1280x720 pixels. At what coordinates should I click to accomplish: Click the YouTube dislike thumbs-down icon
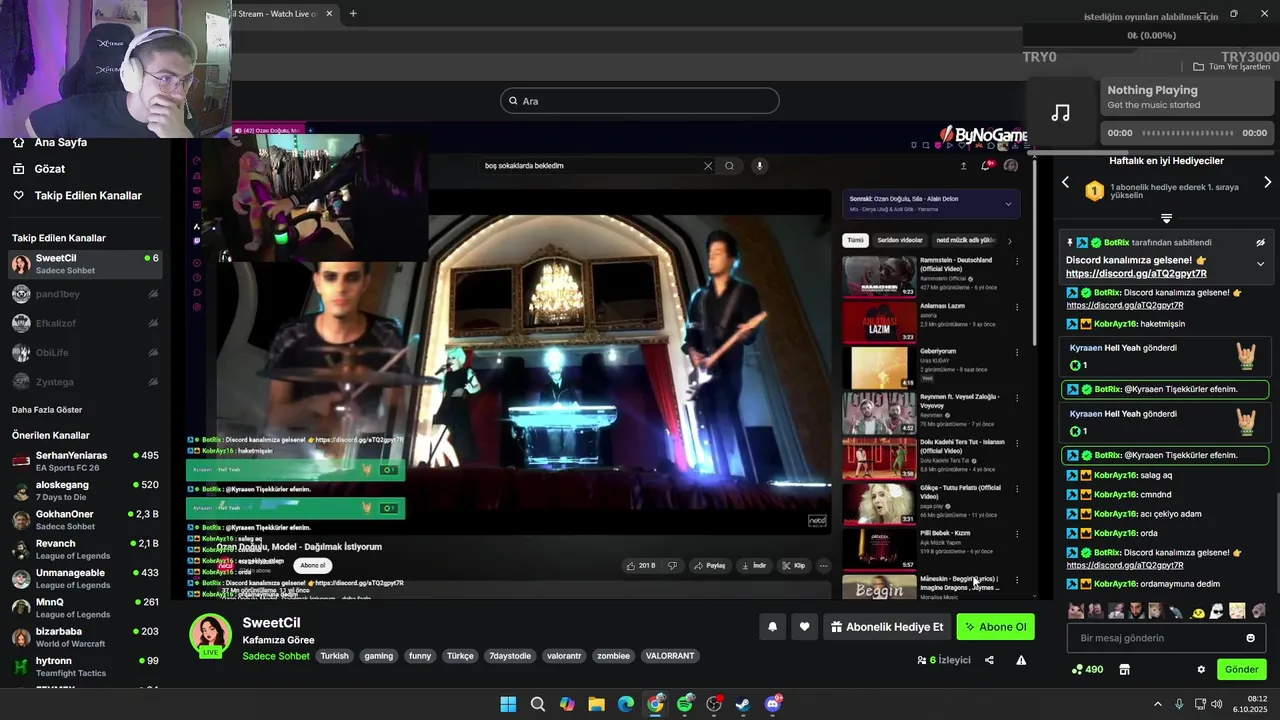pyautogui.click(x=672, y=565)
